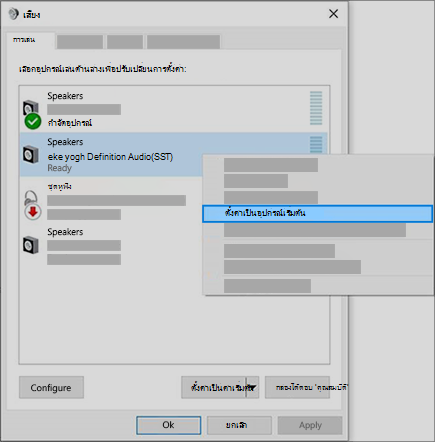Expand the Set as default dropdown arrow
435x442 pixels.
click(x=253, y=388)
